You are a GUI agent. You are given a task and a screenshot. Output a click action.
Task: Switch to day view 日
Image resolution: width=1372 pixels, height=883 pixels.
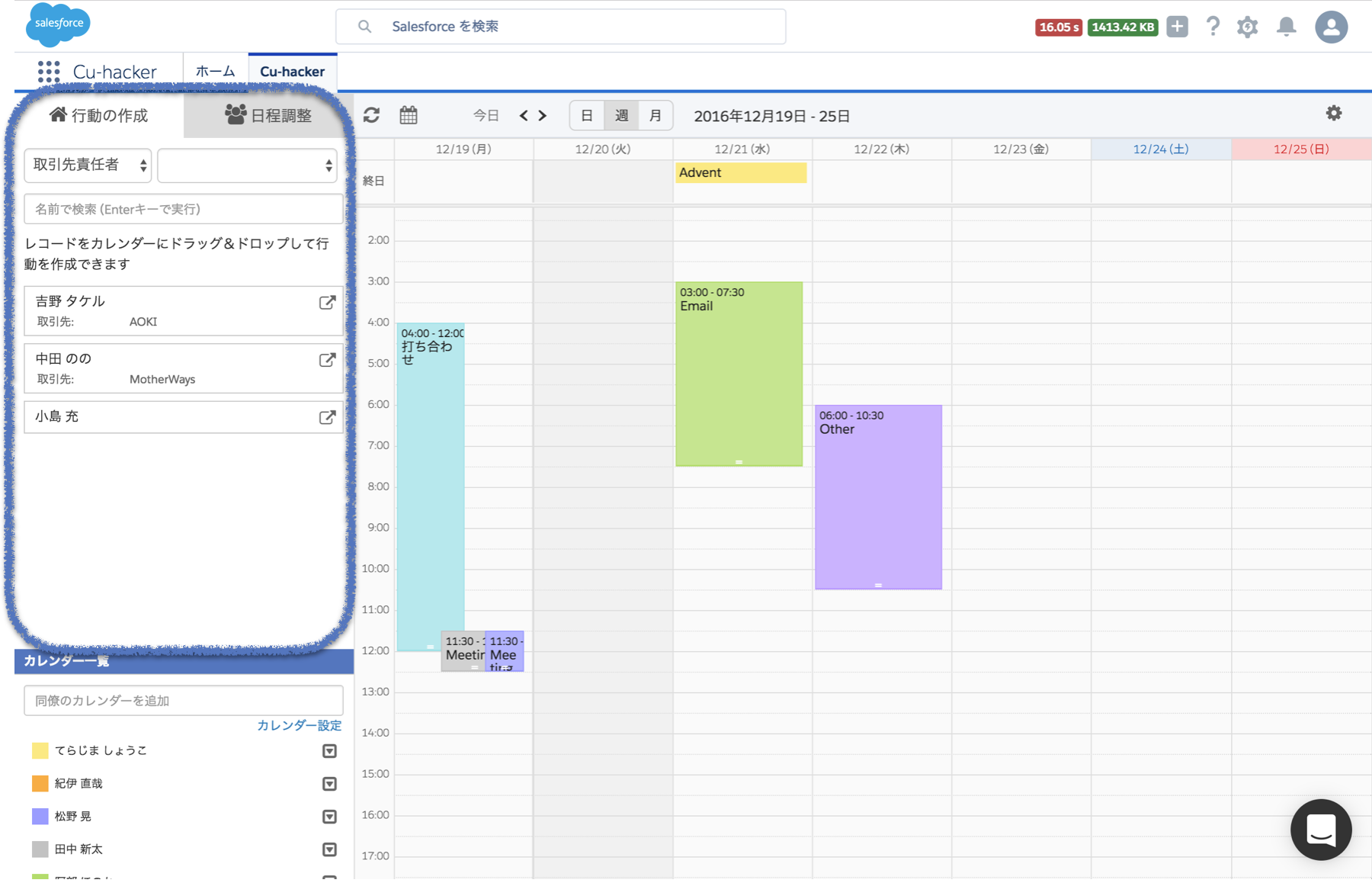pyautogui.click(x=587, y=116)
